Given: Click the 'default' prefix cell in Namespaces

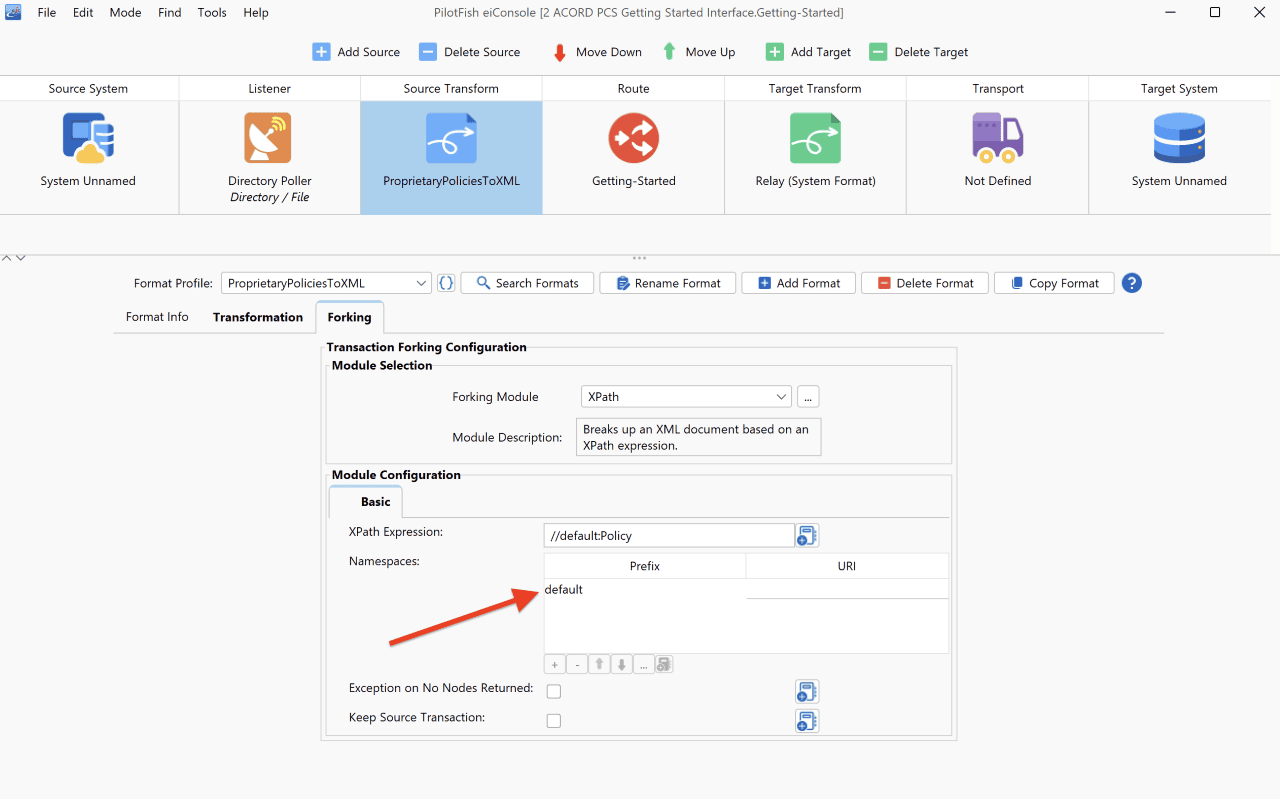Looking at the screenshot, I should 645,590.
